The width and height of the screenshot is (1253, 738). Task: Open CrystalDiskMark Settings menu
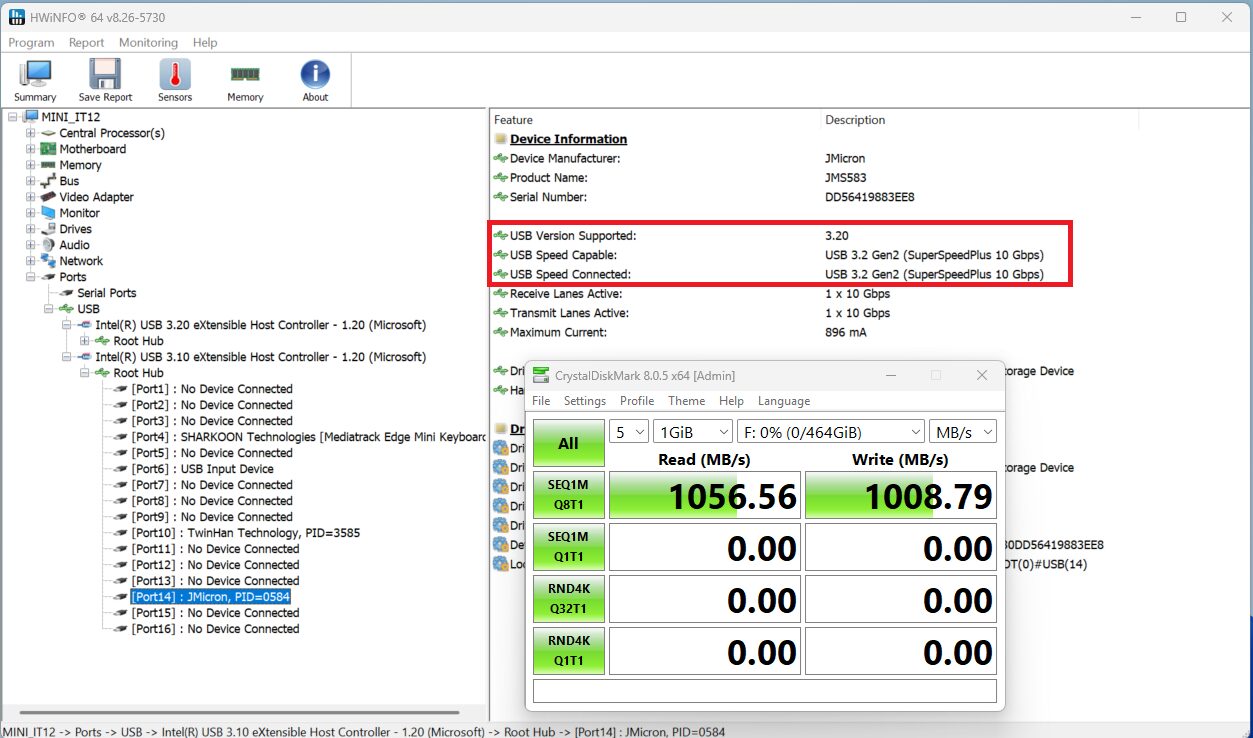tap(585, 401)
